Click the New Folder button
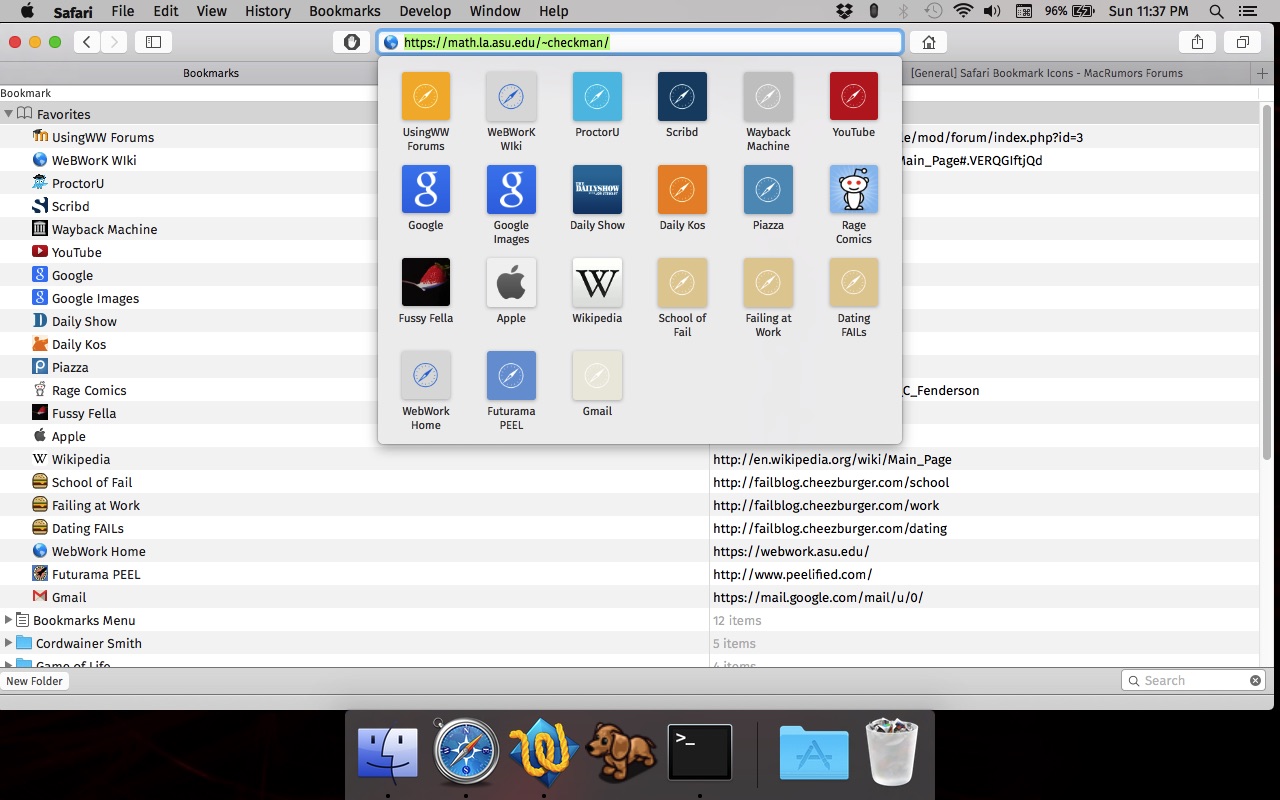1280x800 pixels. pyautogui.click(x=34, y=681)
